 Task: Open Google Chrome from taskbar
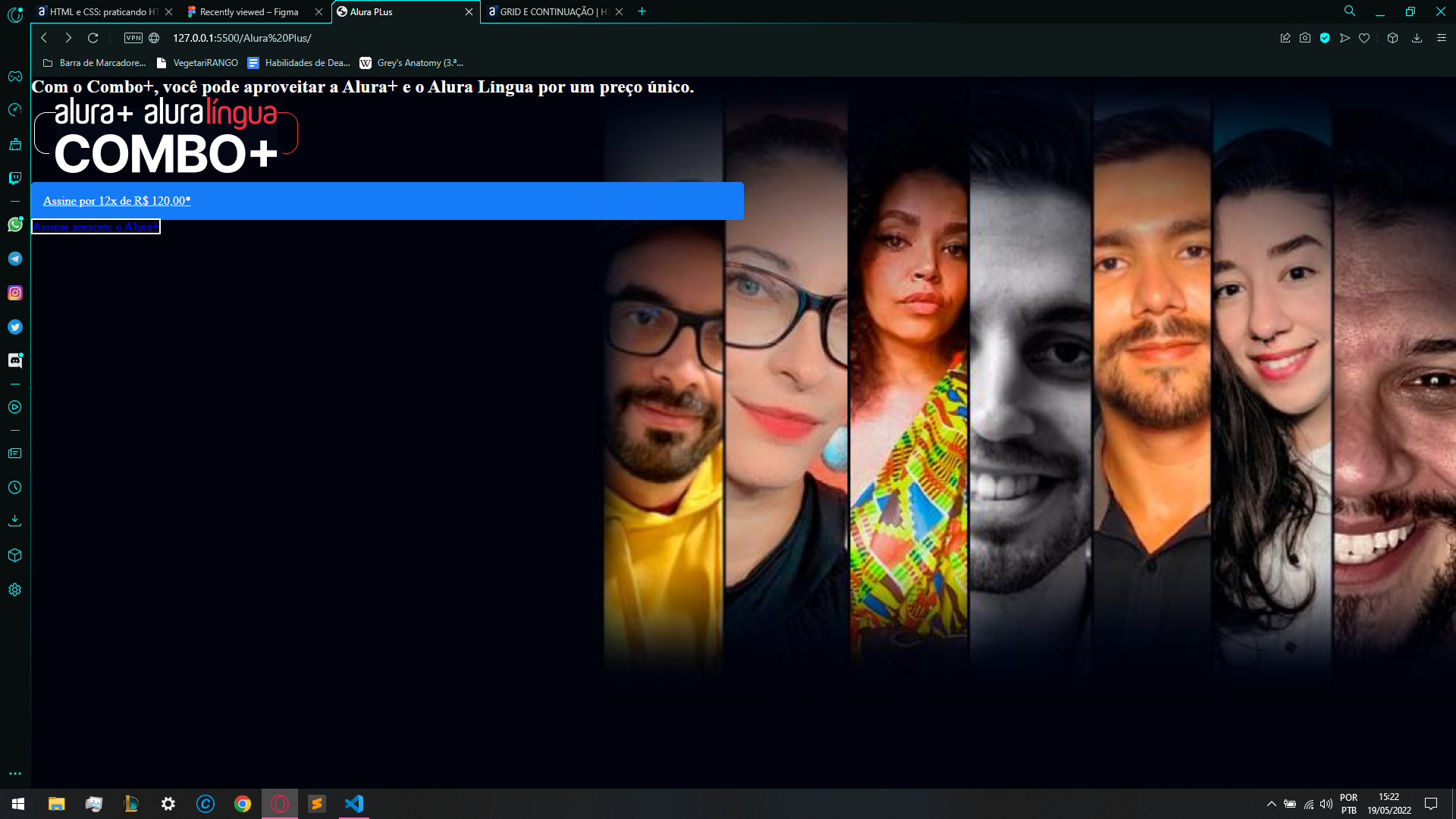coord(243,804)
